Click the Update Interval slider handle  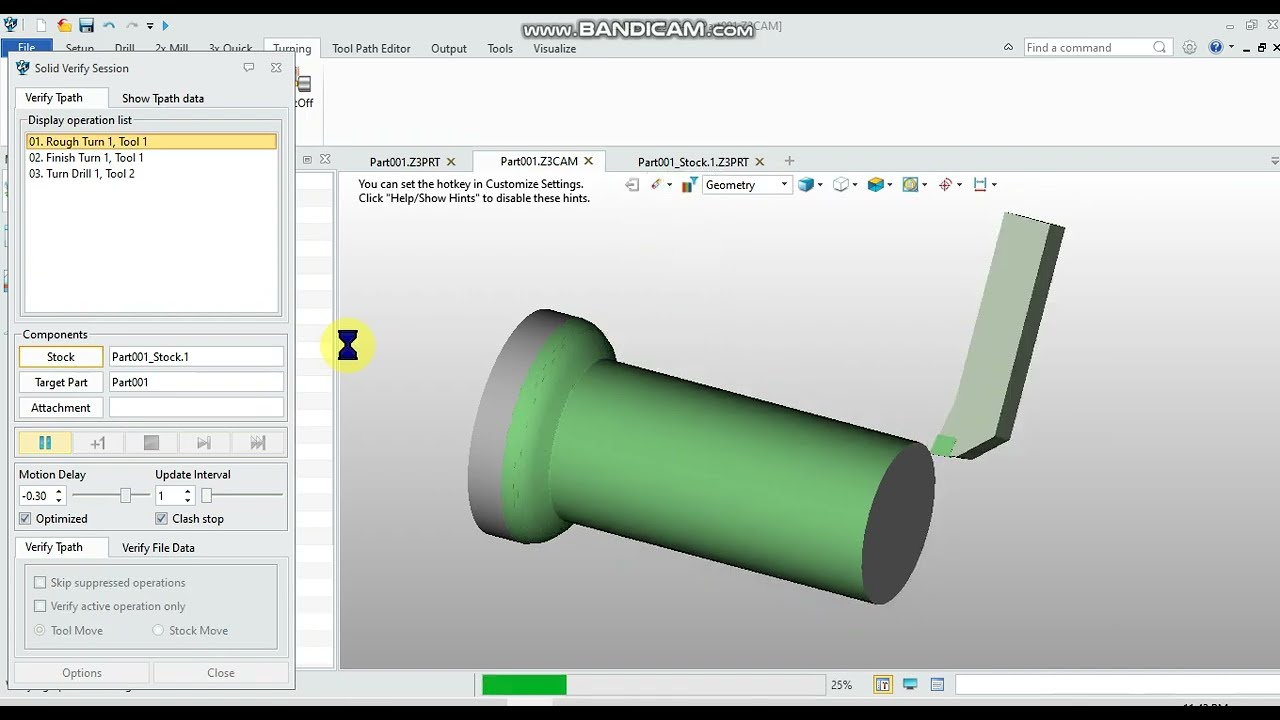click(x=207, y=496)
